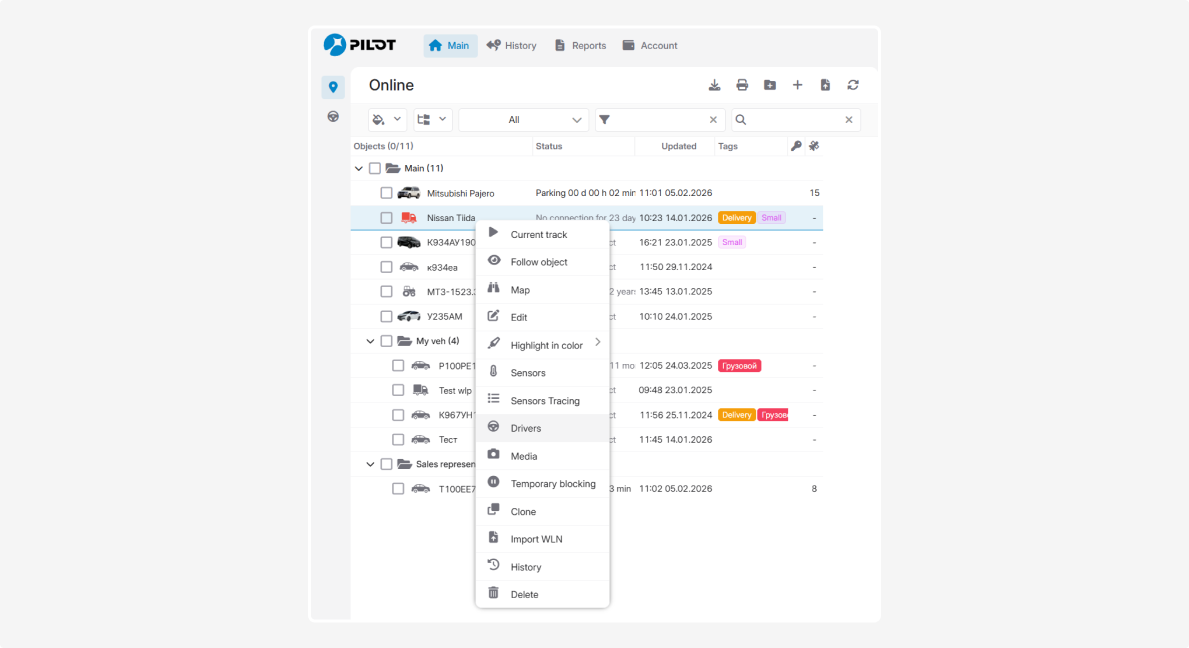
Task: Switch to the Reports tab
Action: tap(580, 46)
